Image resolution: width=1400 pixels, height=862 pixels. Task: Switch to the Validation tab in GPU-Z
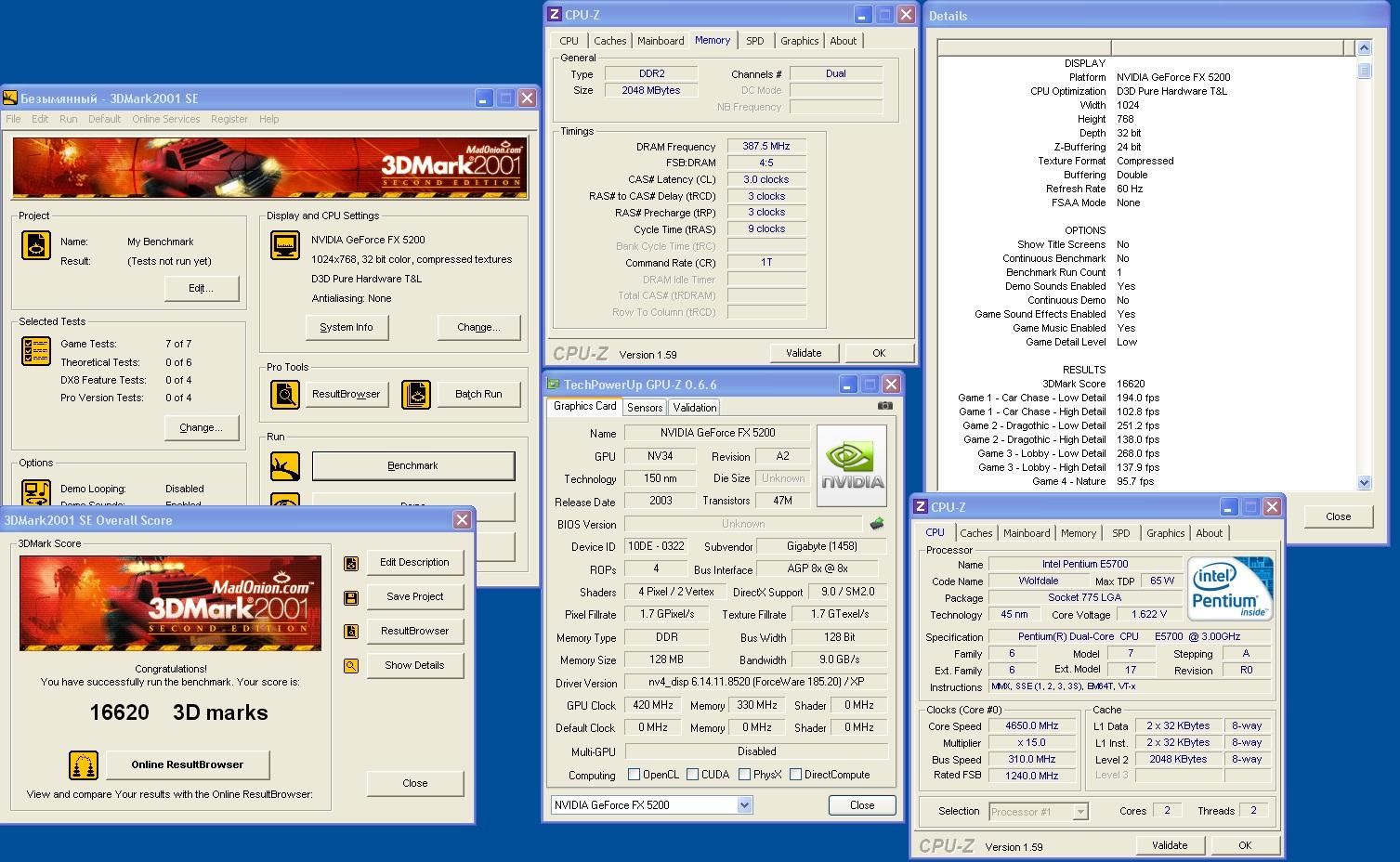click(x=695, y=408)
